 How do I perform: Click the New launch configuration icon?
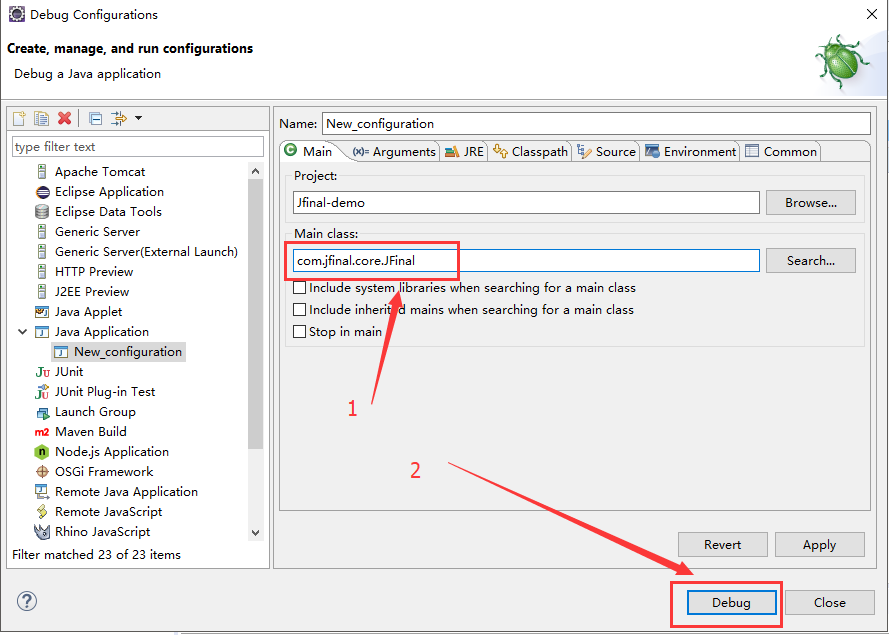click(x=19, y=118)
